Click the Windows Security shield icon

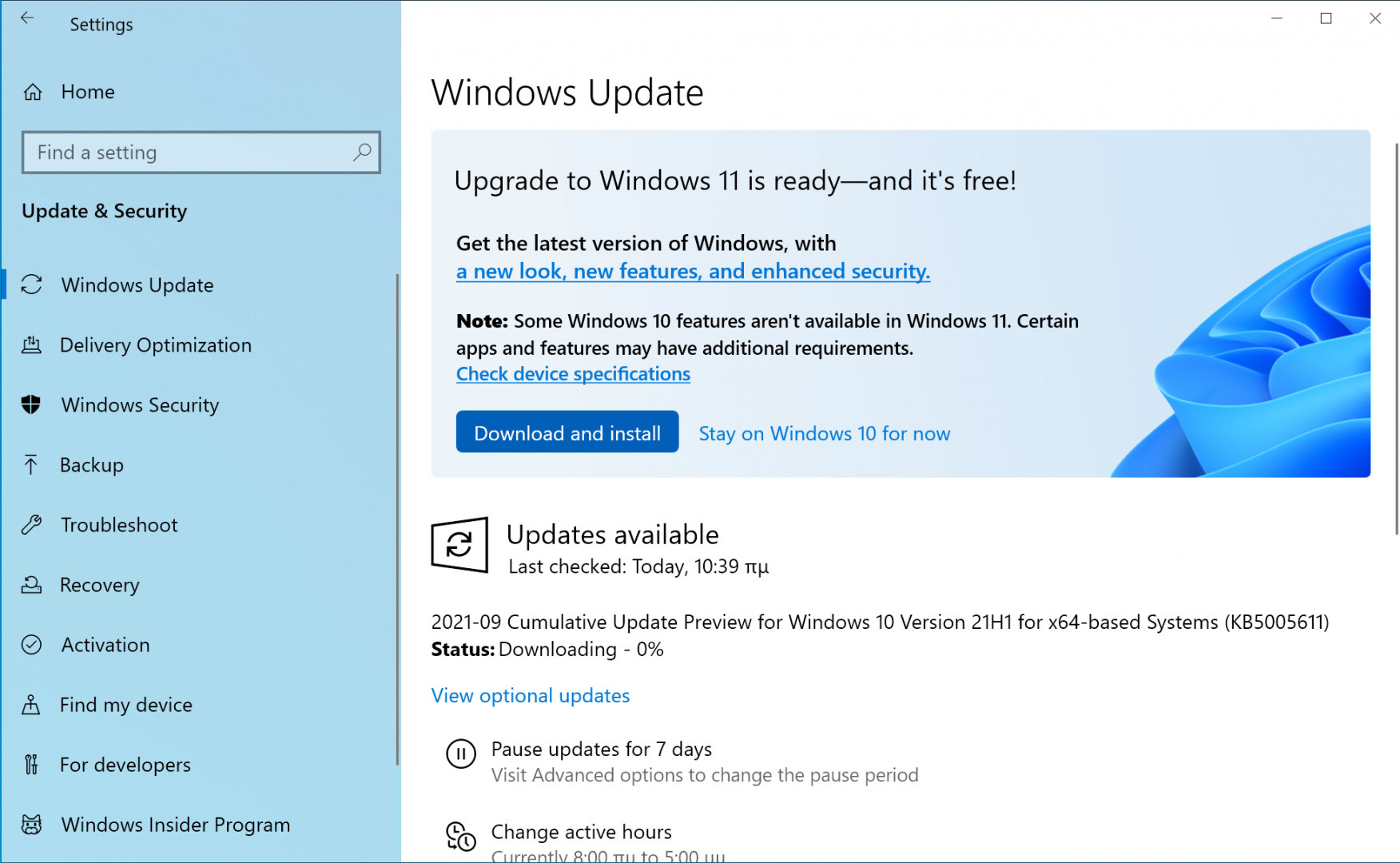31,404
